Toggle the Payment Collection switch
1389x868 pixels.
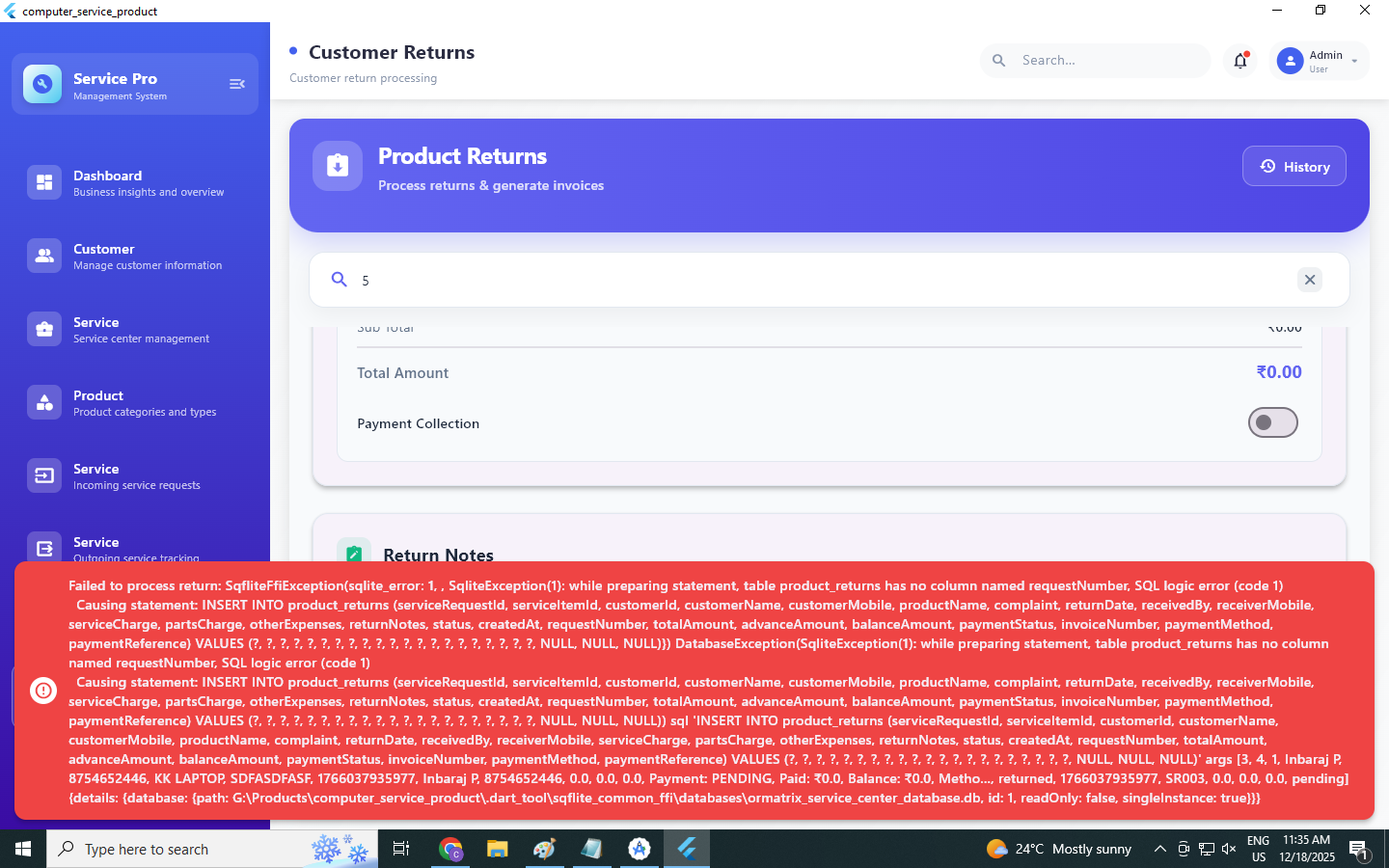(x=1272, y=422)
